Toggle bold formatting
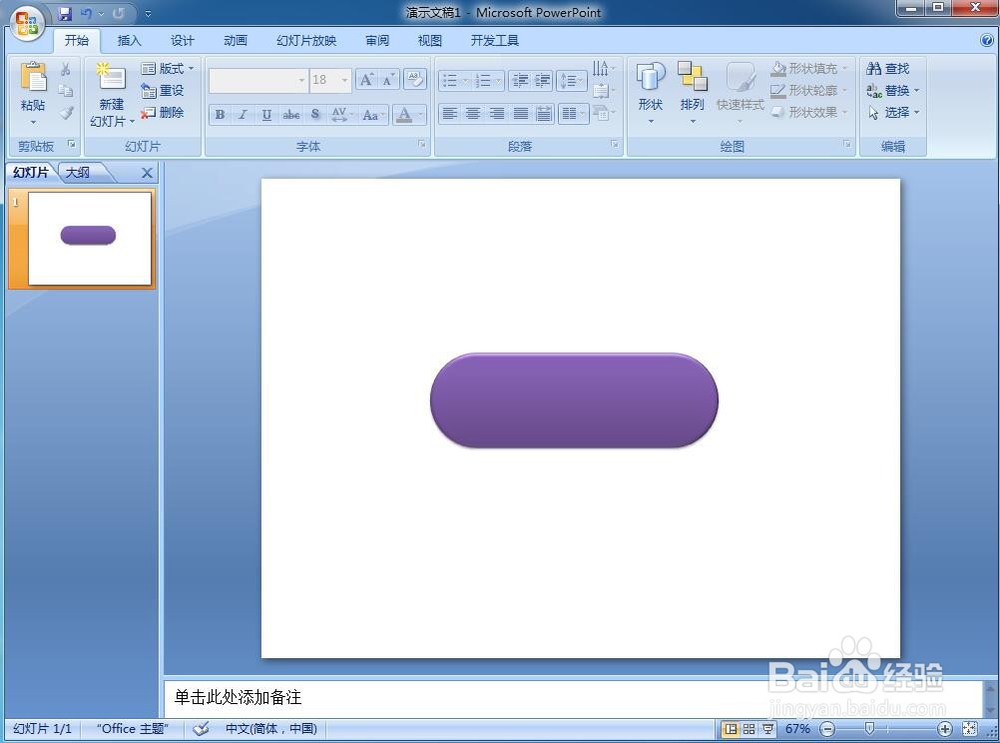The image size is (1000, 743). point(219,114)
